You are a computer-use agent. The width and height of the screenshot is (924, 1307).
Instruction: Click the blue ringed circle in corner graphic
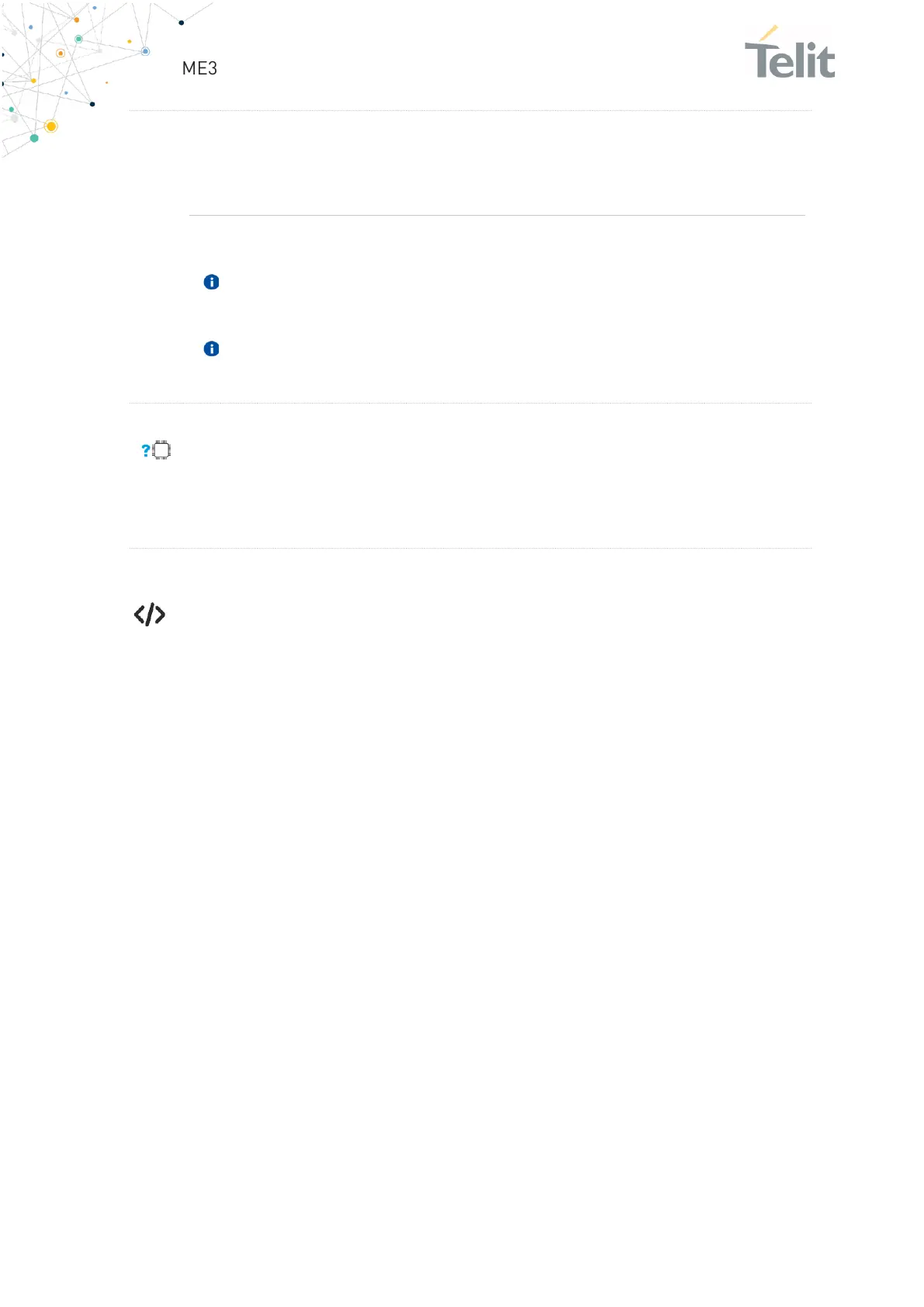point(145,51)
